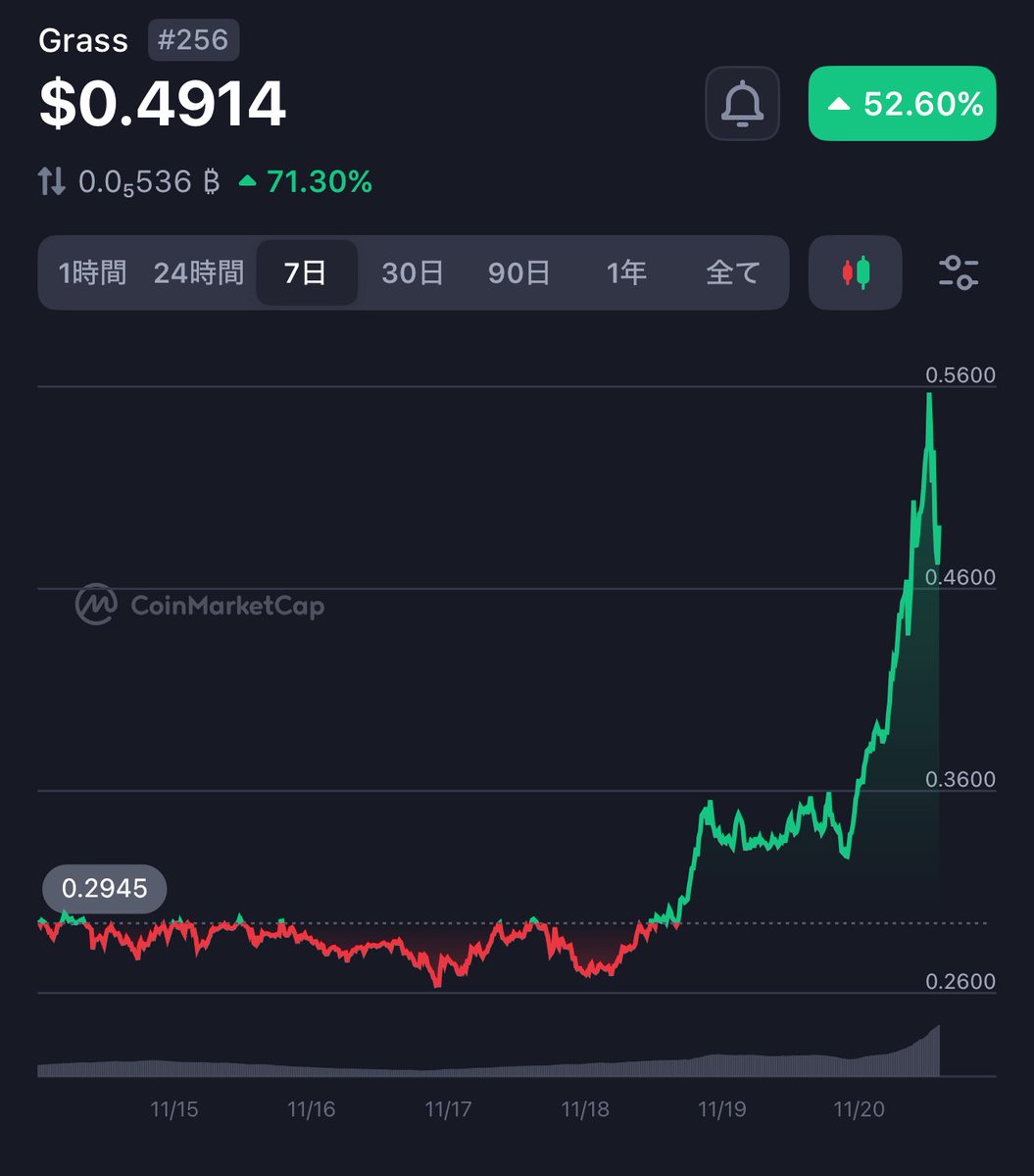Select the 1時間 time range tab
This screenshot has width=1034, height=1176.
(x=92, y=272)
